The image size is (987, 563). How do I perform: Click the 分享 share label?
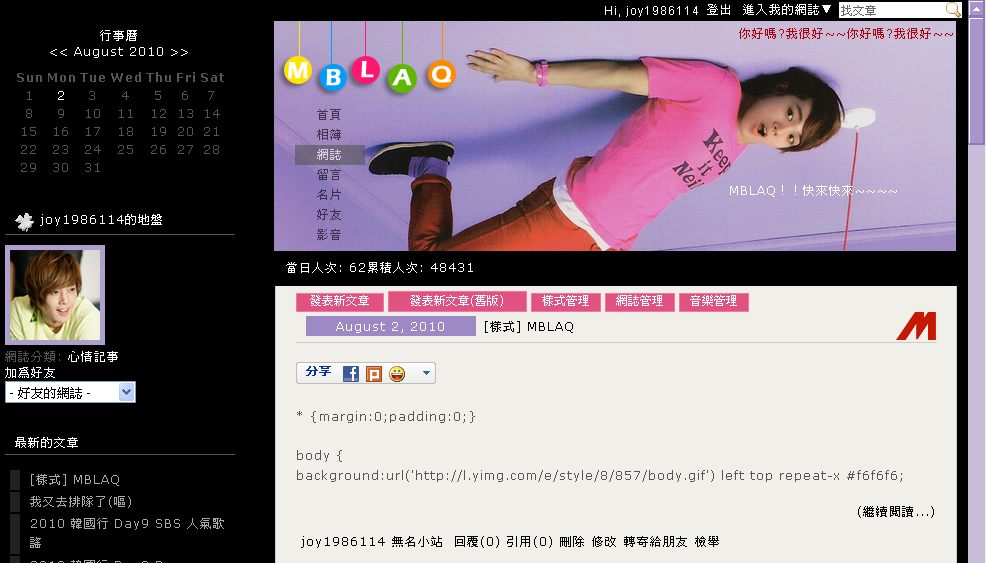tap(319, 372)
